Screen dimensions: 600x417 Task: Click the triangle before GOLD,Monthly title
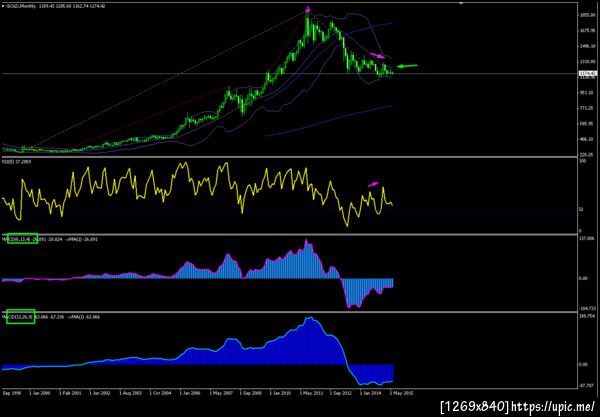click(3, 6)
